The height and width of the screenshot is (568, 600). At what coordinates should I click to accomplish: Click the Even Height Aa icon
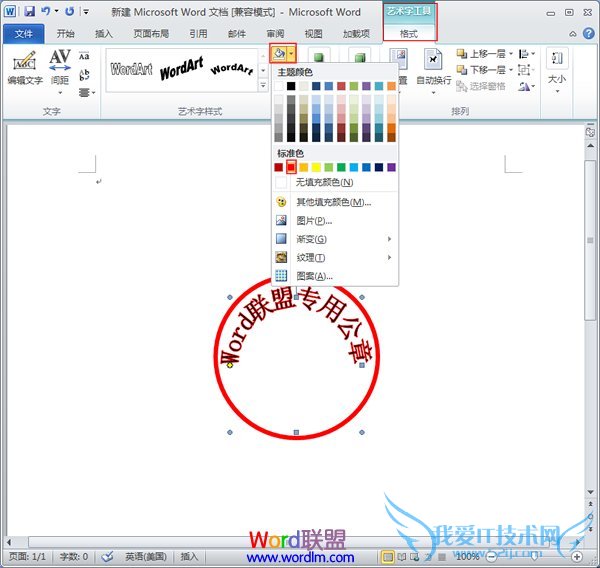[84, 56]
